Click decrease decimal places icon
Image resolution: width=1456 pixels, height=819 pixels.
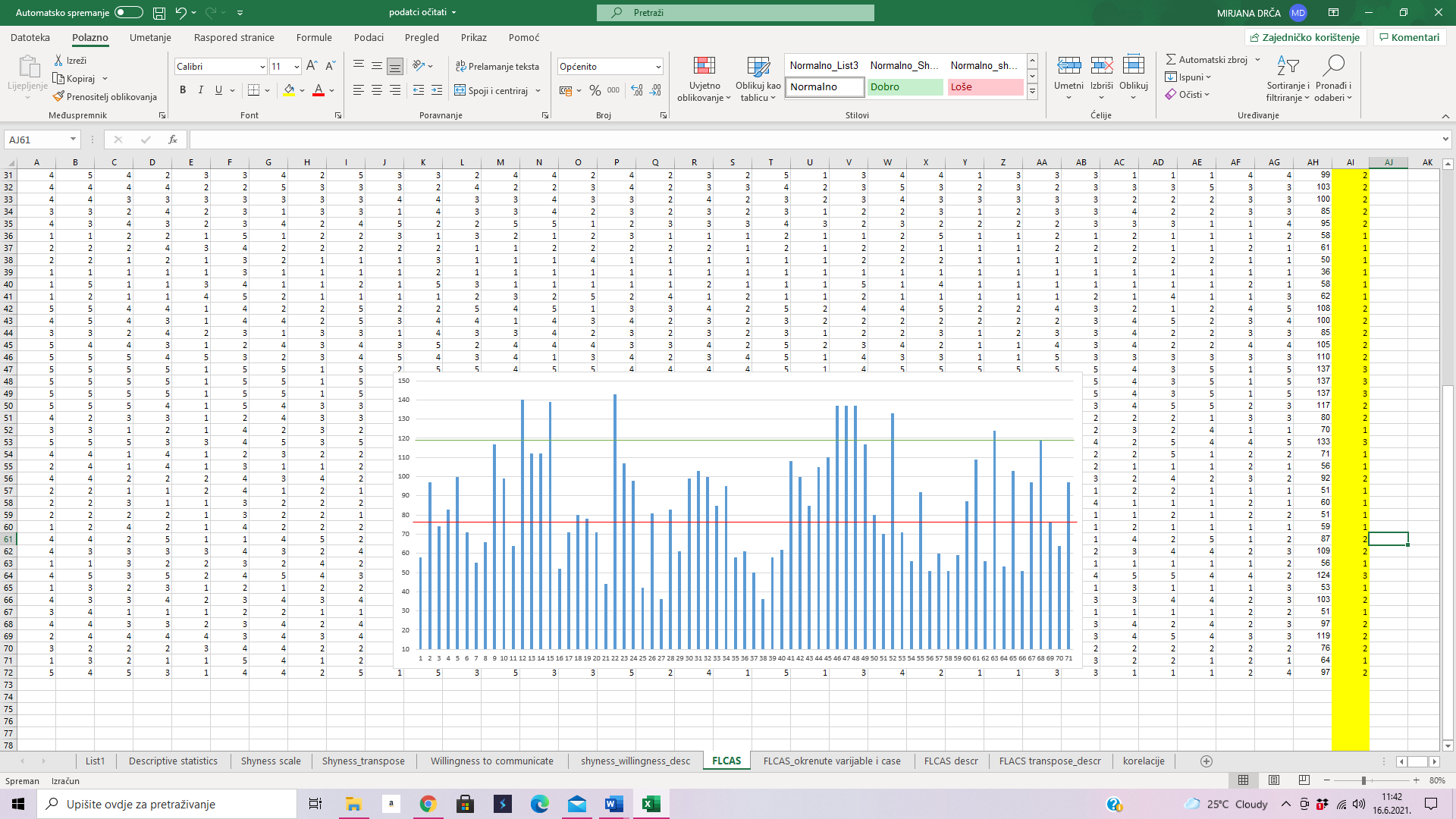coord(655,90)
